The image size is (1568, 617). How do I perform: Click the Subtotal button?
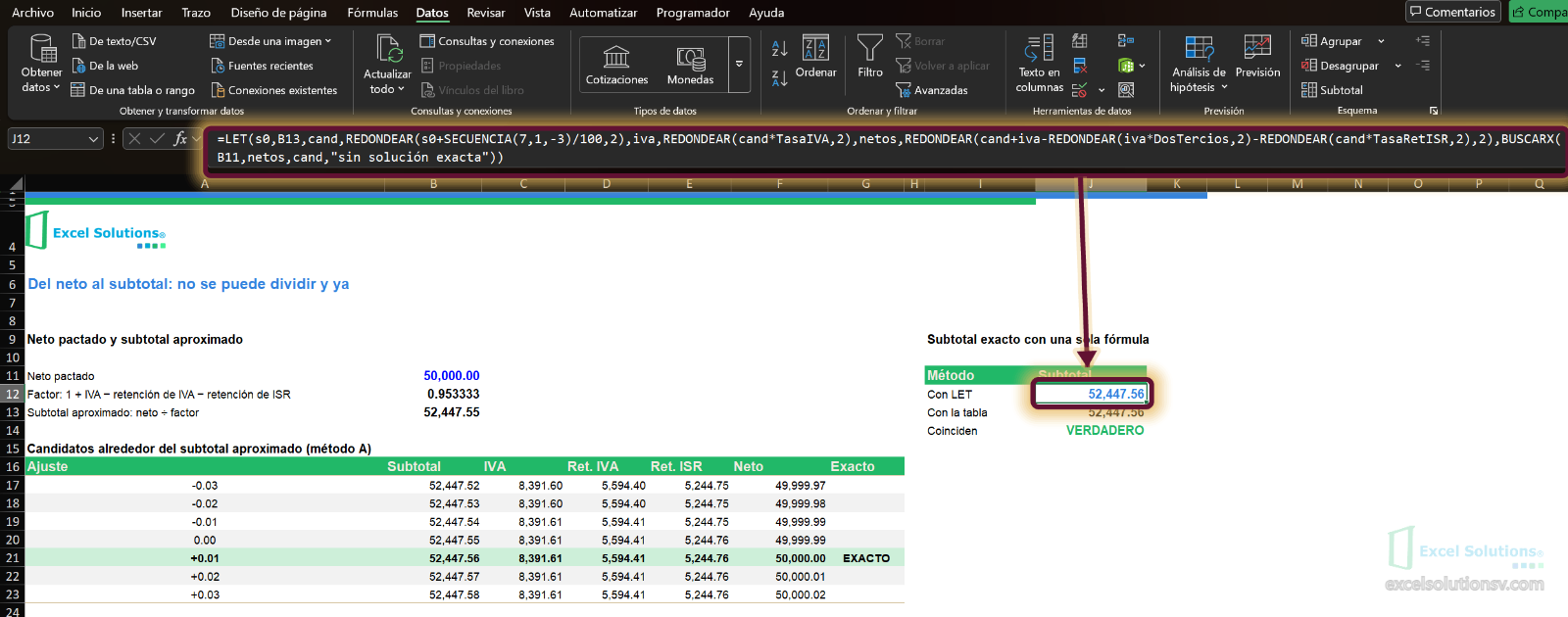(1332, 90)
